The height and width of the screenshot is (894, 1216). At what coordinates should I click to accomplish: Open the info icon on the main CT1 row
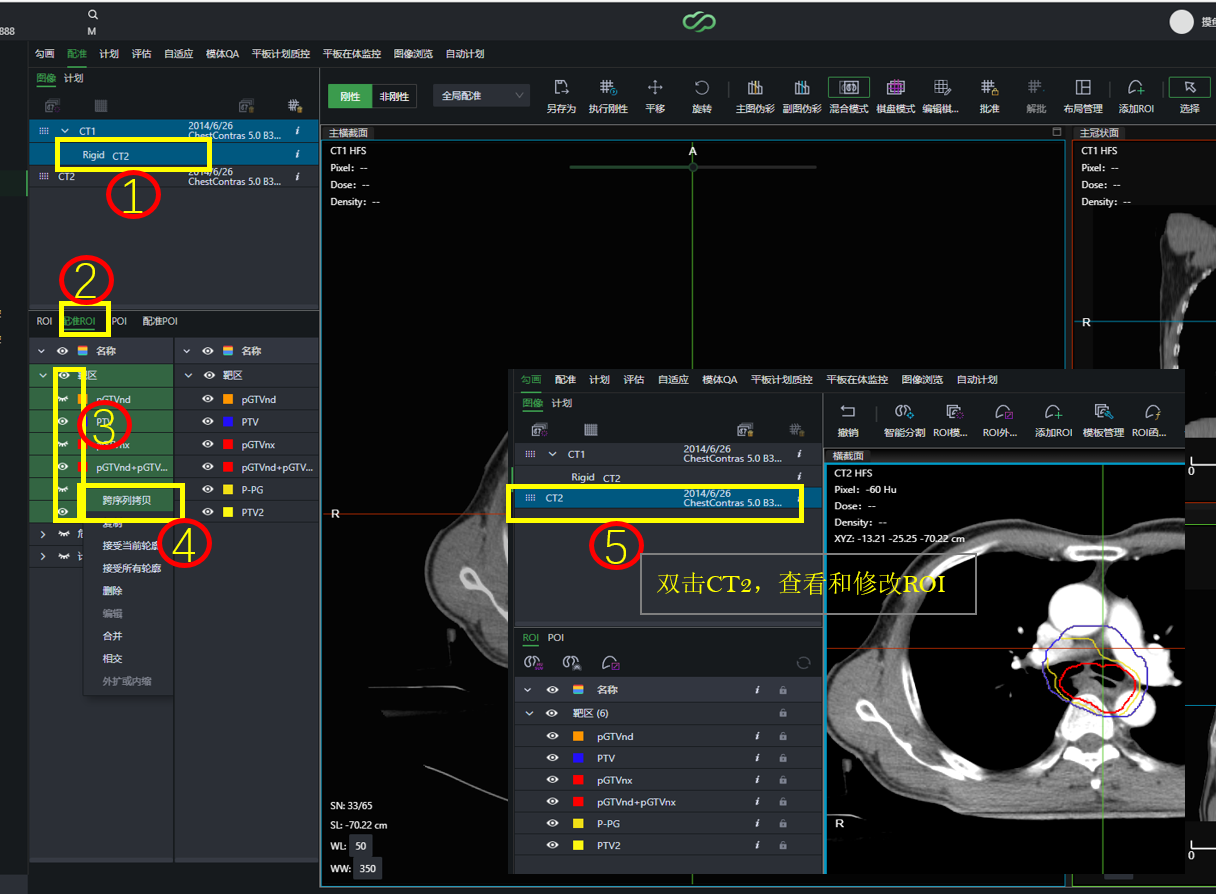(297, 131)
